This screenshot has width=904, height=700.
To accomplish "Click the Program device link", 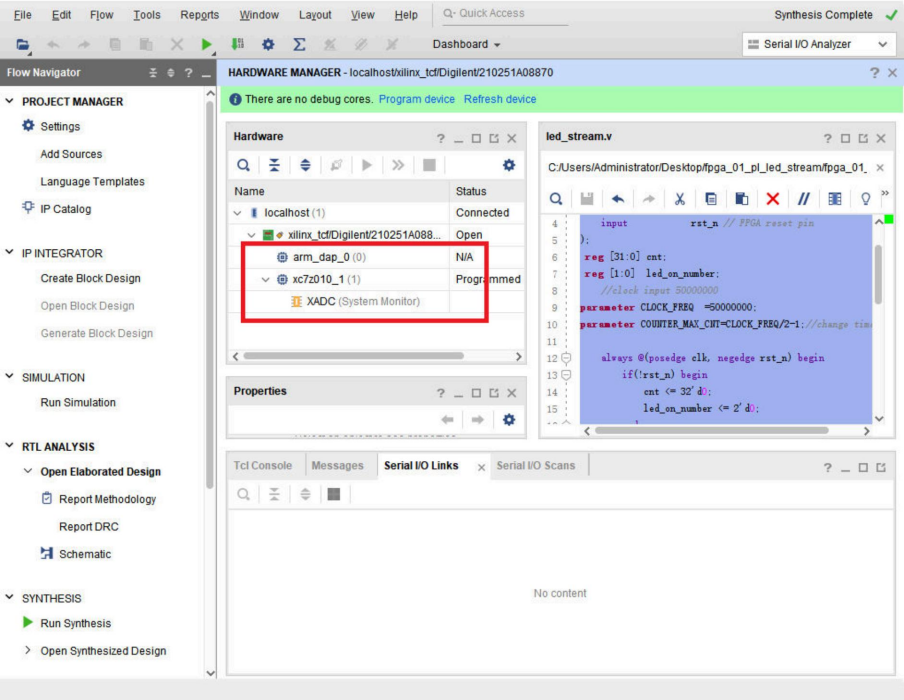I will 416,99.
